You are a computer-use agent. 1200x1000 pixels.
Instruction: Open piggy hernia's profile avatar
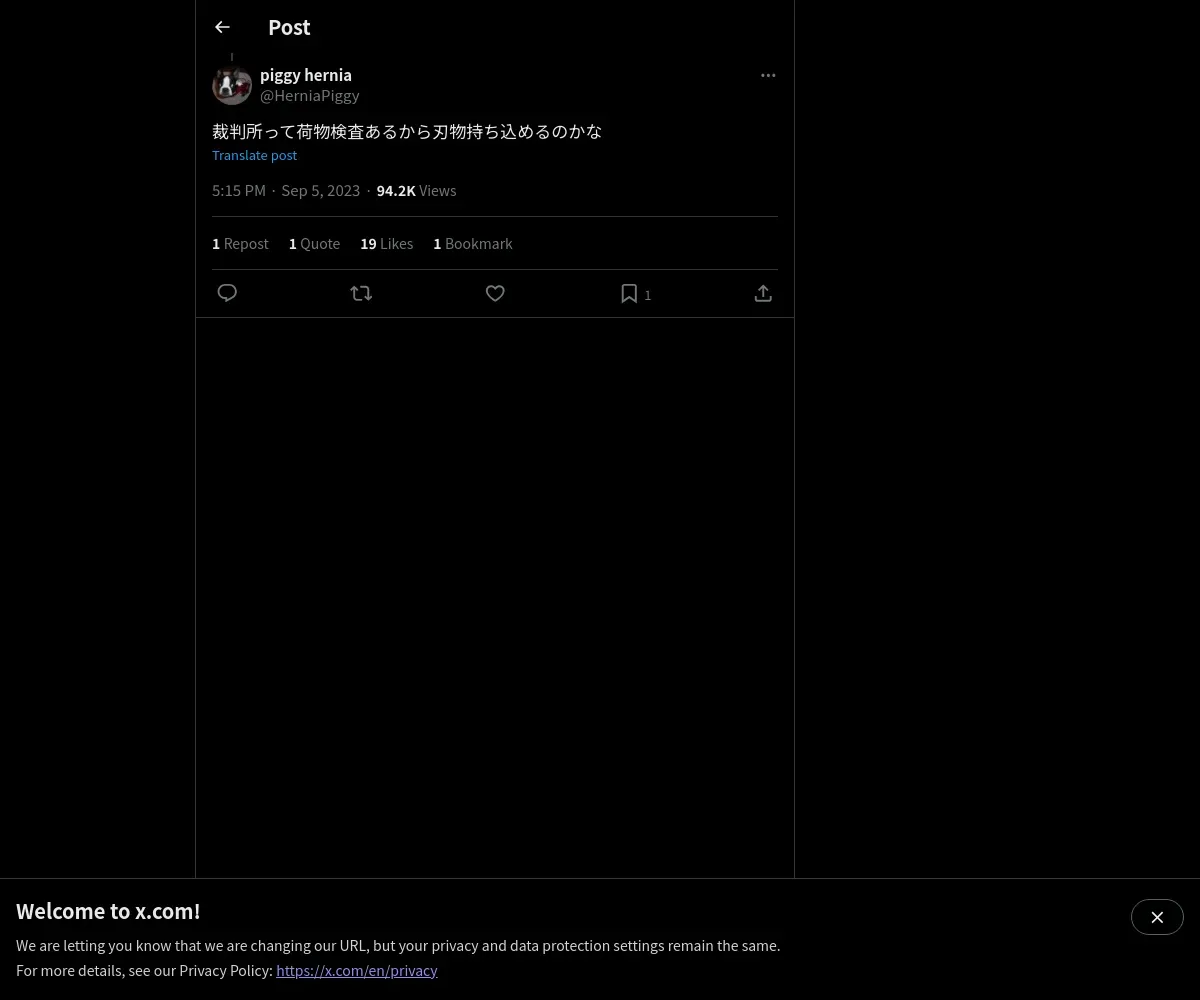(x=232, y=85)
